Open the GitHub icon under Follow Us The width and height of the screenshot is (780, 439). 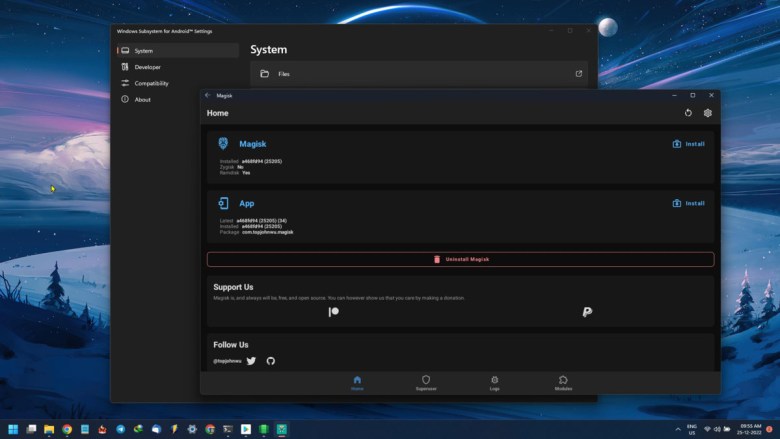(x=271, y=361)
